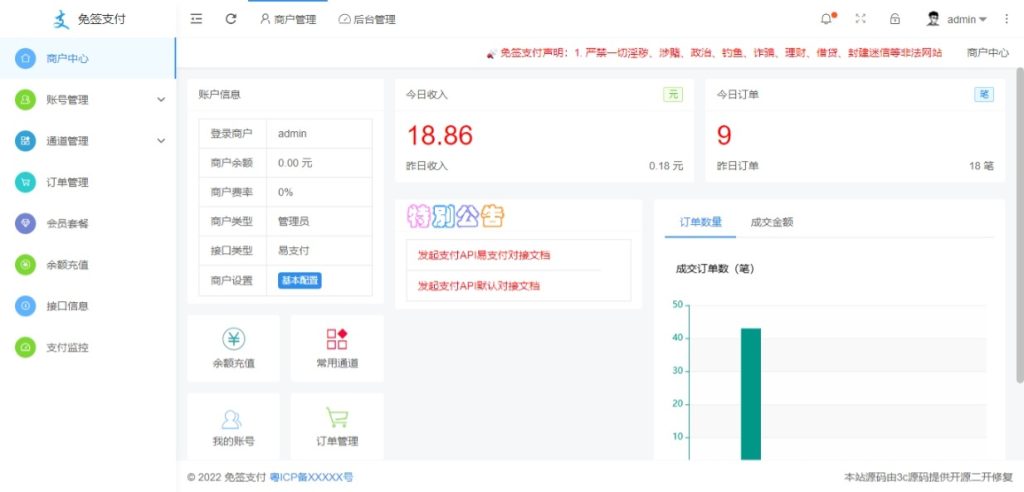The image size is (1024, 492).
Task: Open the 常用通道 shortcut icon
Action: pyautogui.click(x=336, y=339)
